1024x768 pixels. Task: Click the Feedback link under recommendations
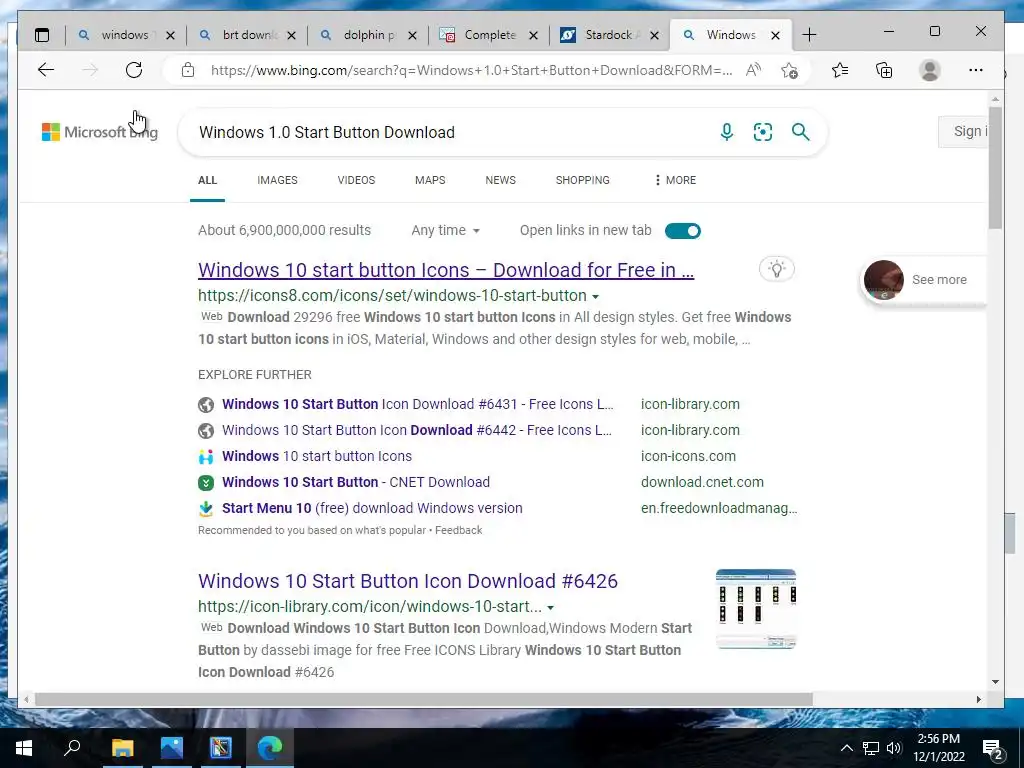pyautogui.click(x=458, y=530)
